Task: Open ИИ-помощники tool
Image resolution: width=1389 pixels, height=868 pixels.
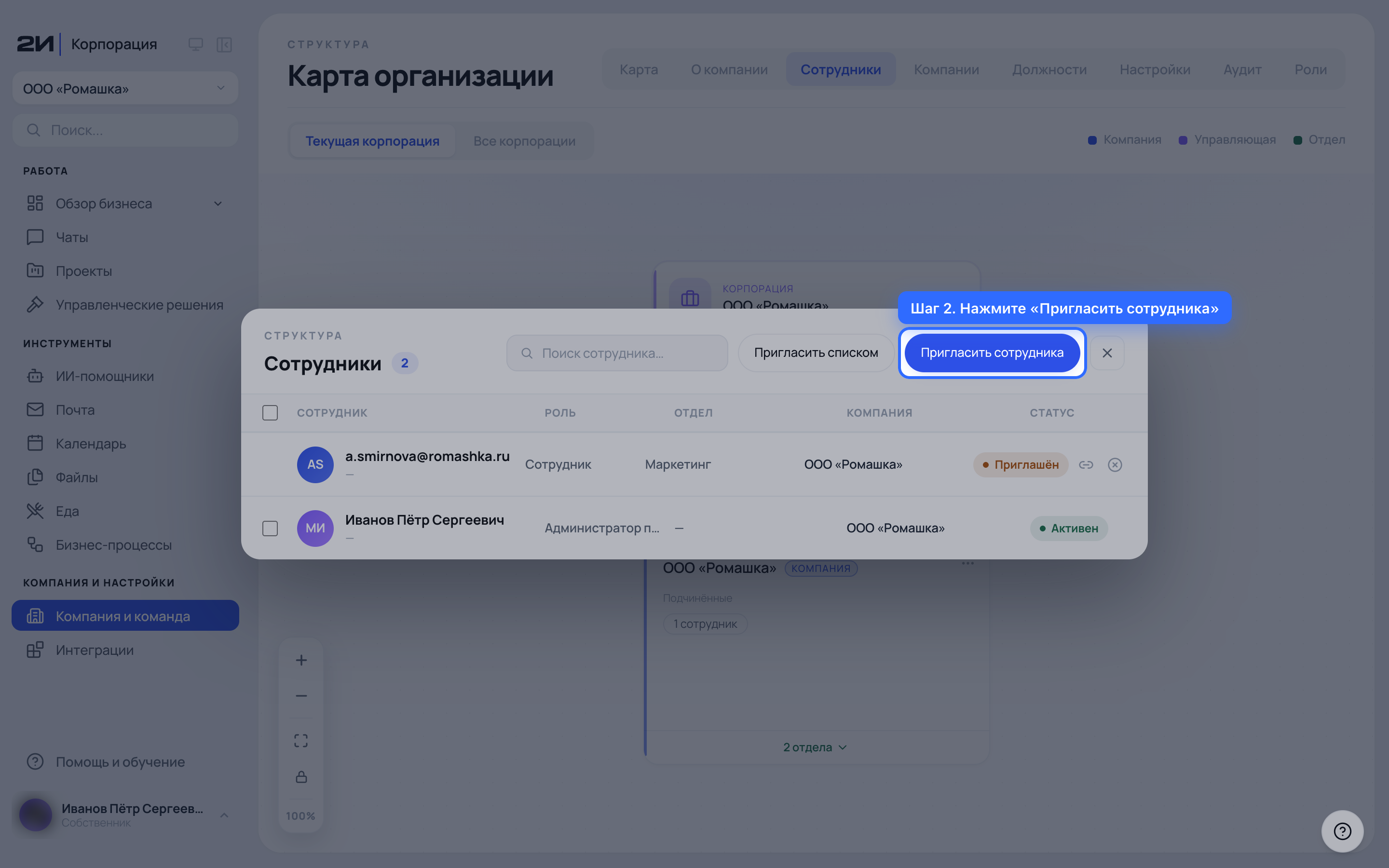Action: 125,376
